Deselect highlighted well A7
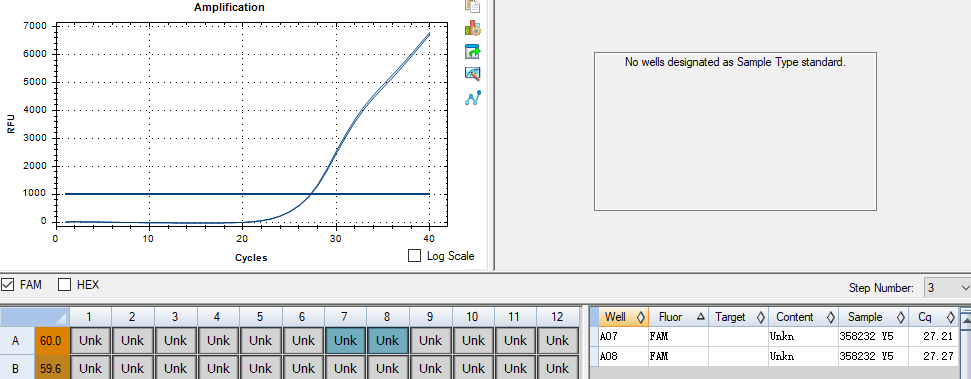Image resolution: width=971 pixels, height=379 pixels. click(345, 340)
